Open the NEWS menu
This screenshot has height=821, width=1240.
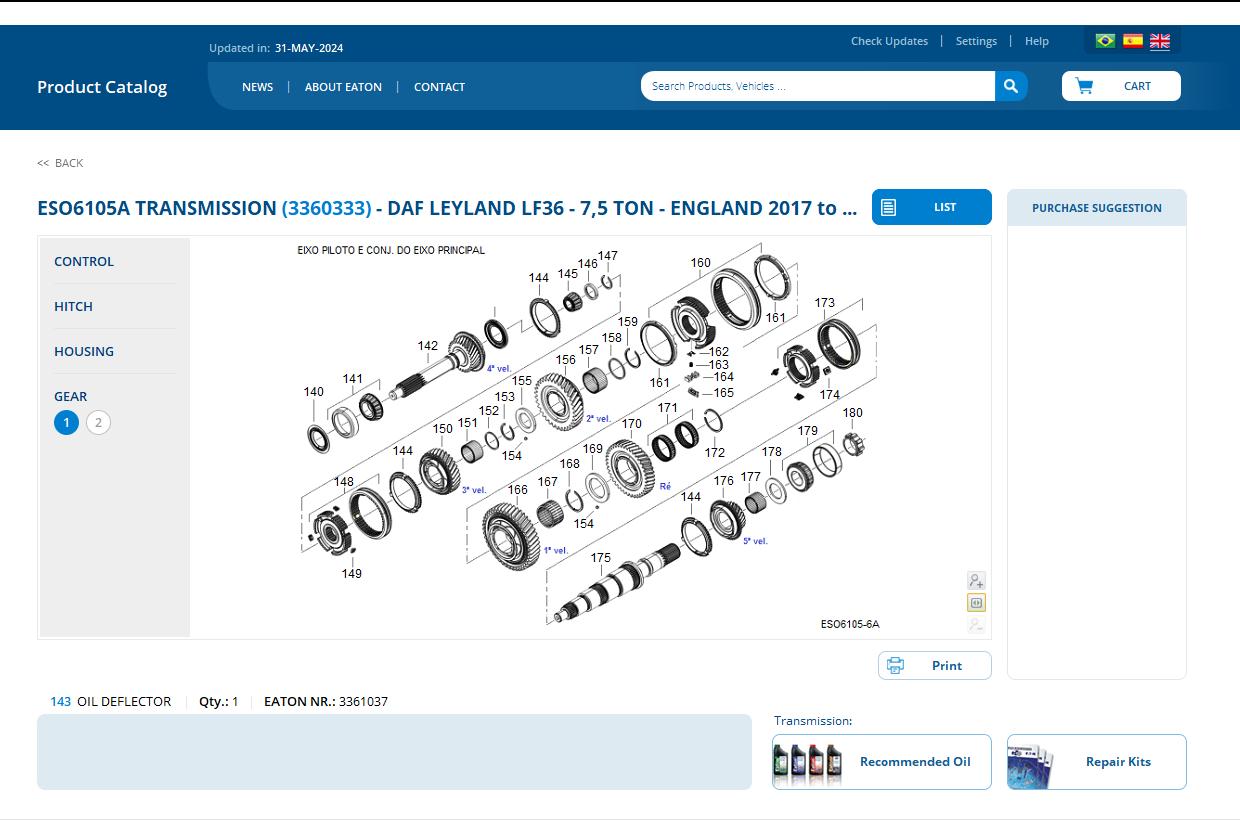(257, 87)
